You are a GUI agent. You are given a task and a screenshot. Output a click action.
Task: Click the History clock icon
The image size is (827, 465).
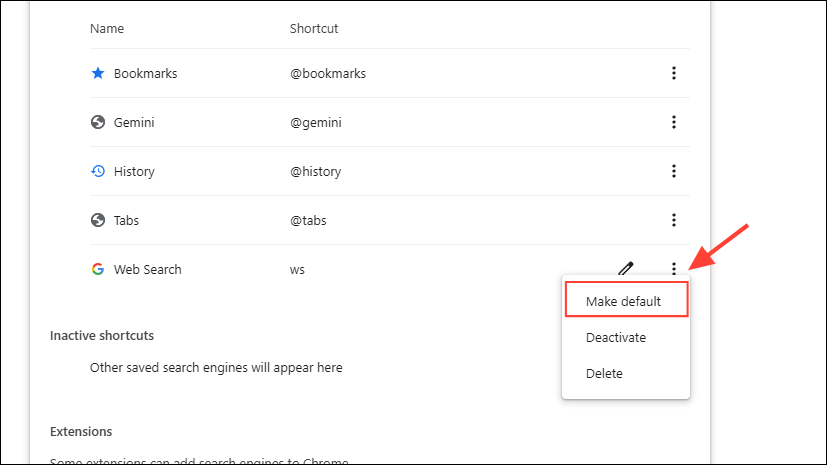point(98,171)
